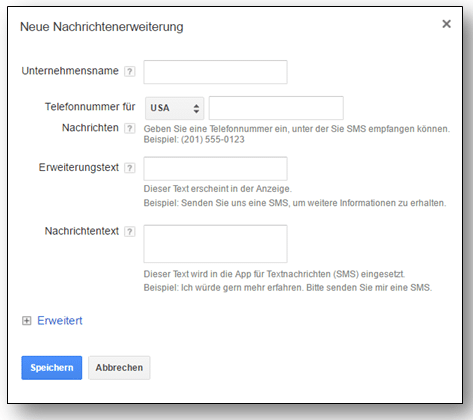
Task: Click the Erweiterungstext input box
Action: pyautogui.click(x=215, y=169)
